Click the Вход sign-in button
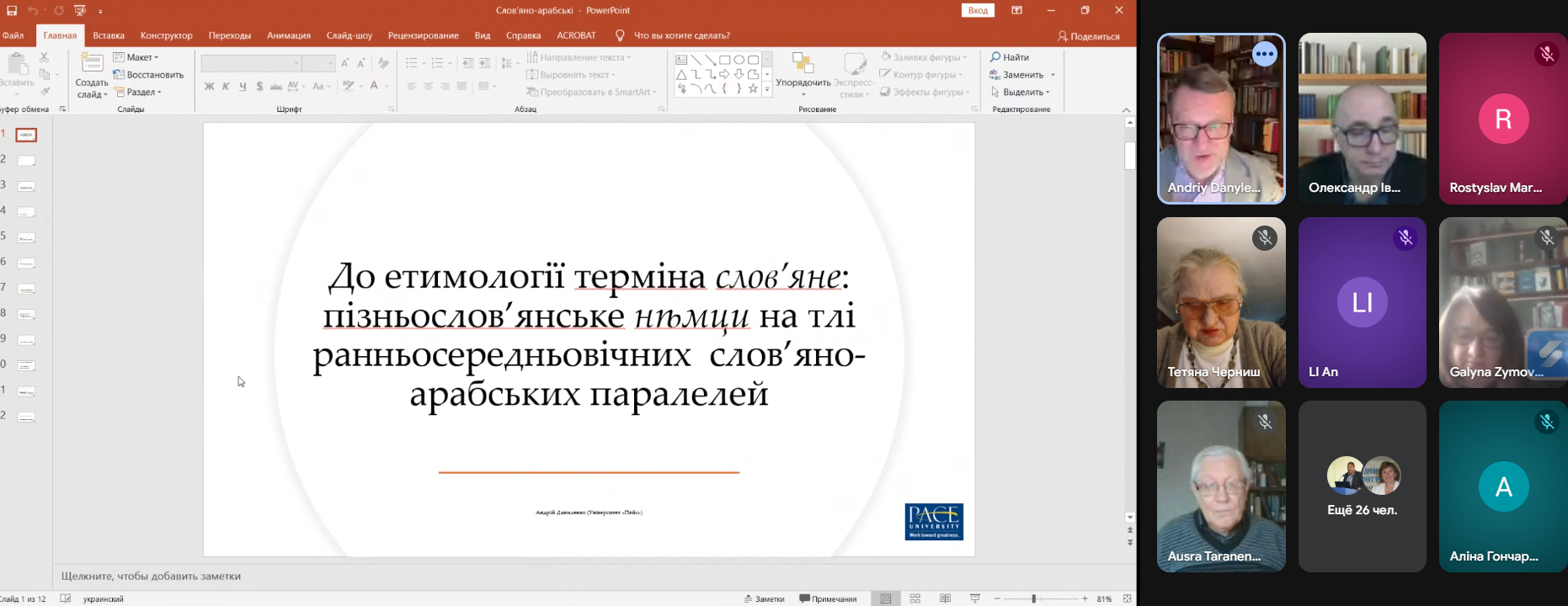The width and height of the screenshot is (1568, 606). (978, 10)
